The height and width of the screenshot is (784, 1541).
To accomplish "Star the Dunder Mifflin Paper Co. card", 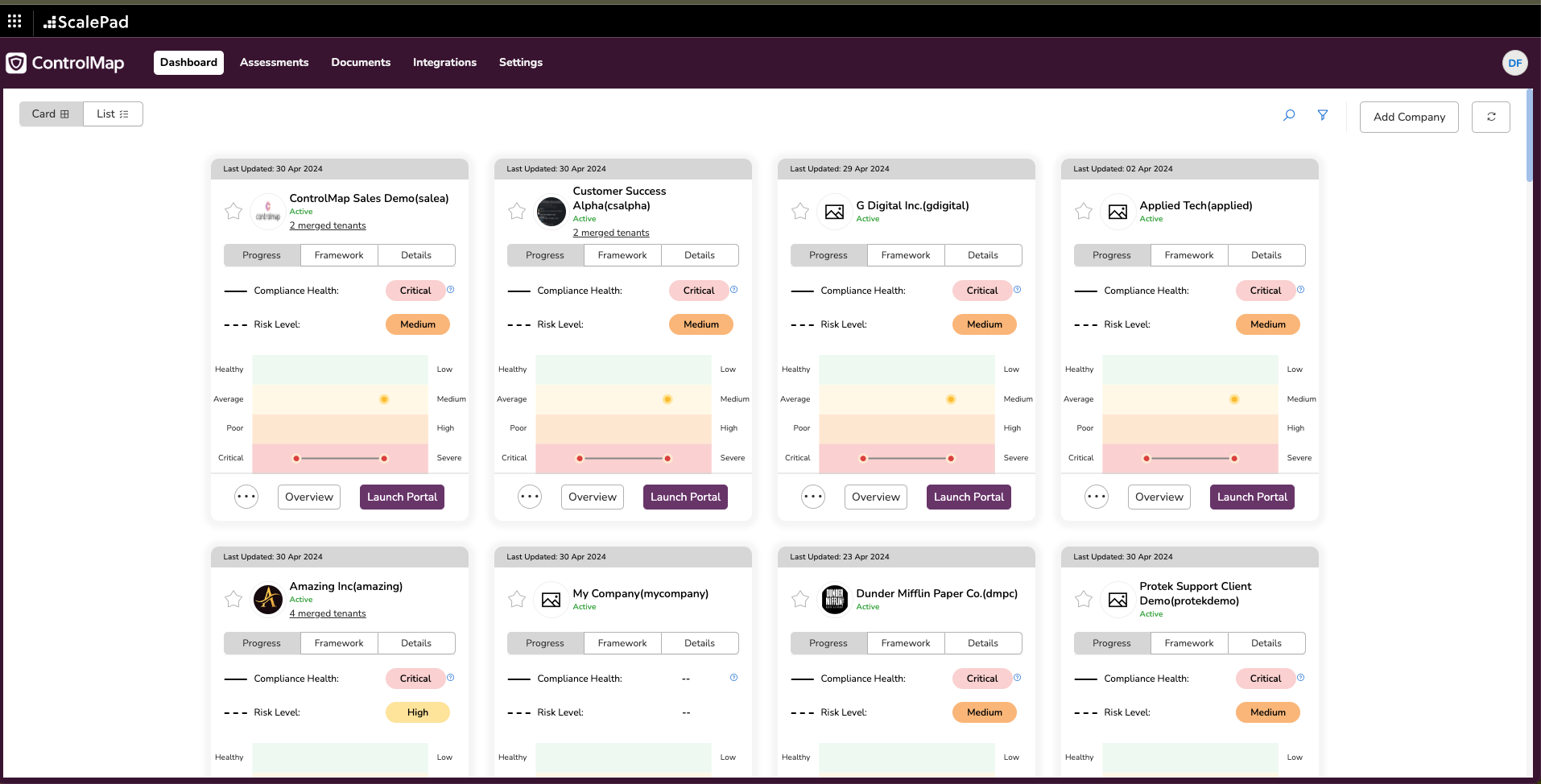I will [x=800, y=599].
